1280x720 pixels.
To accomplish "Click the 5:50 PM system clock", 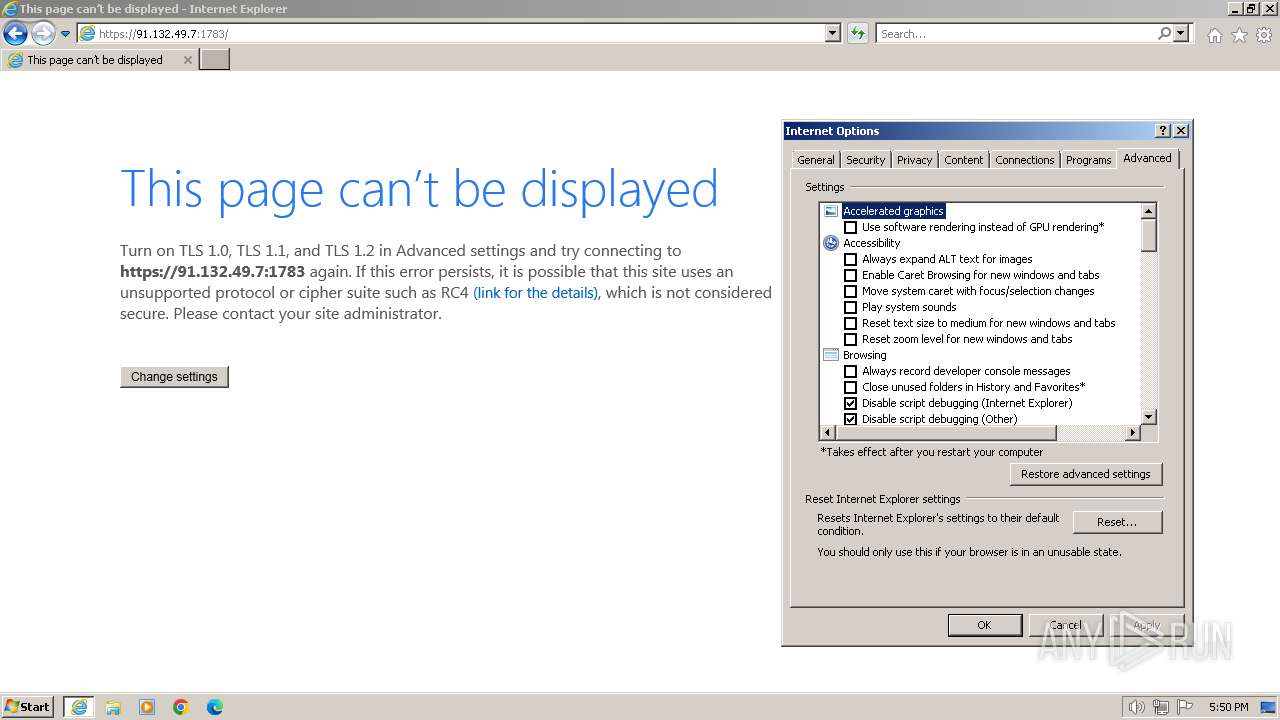I will [x=1228, y=707].
